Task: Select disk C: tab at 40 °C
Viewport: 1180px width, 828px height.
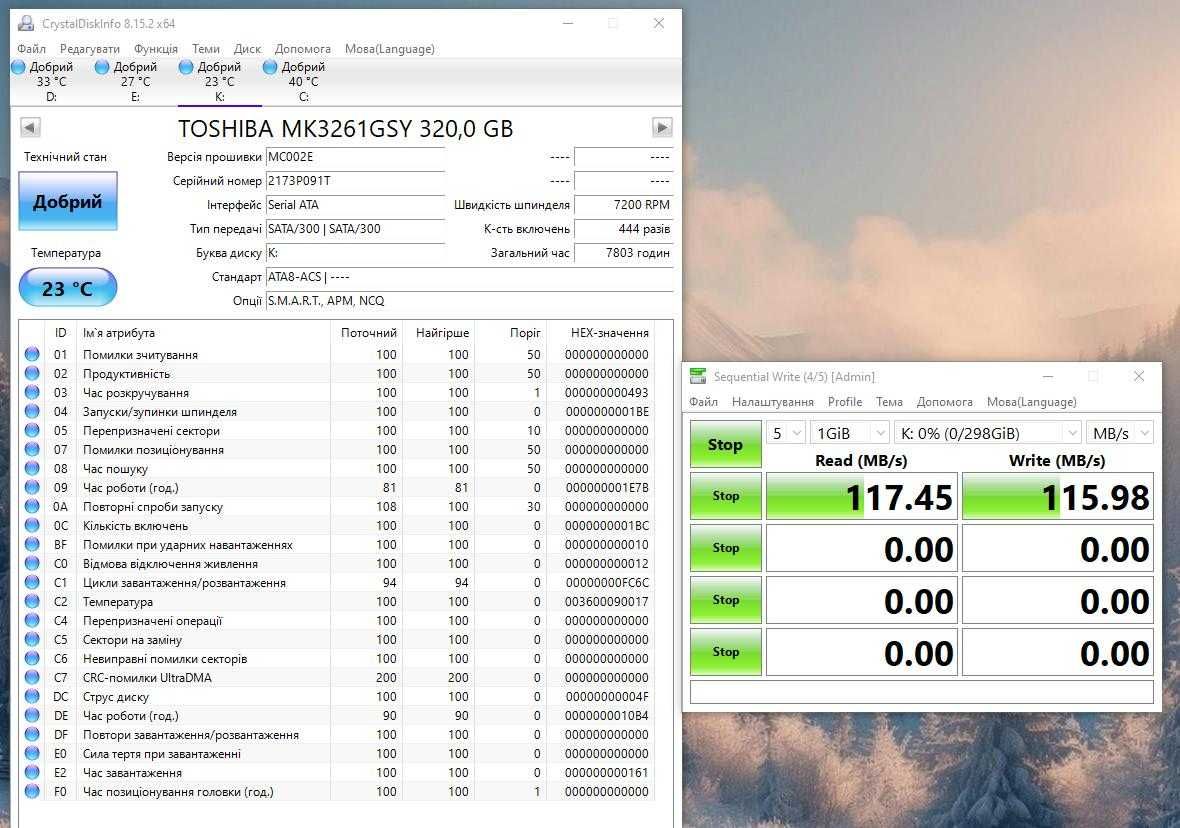Action: [303, 81]
